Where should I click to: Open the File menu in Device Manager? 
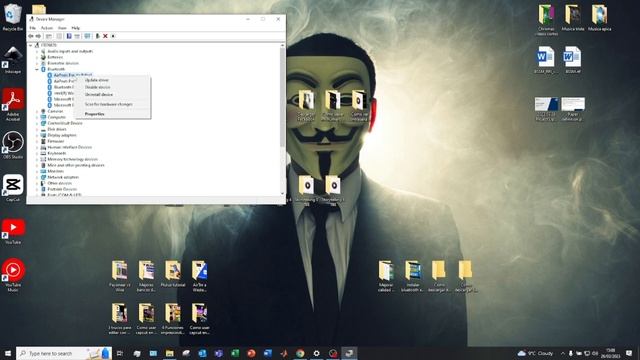[33, 28]
